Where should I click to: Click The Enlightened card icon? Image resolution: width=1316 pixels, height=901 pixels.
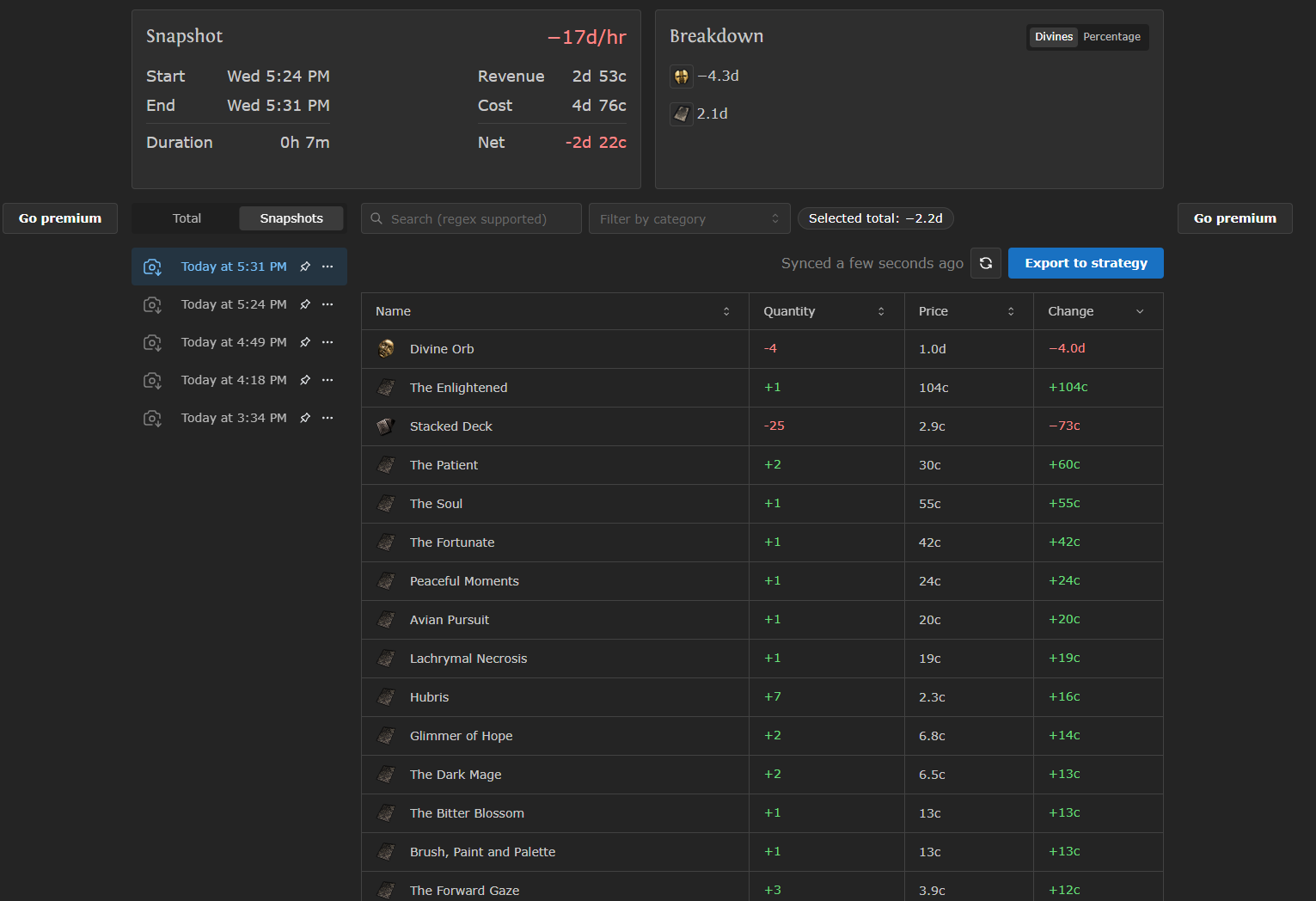coord(387,388)
